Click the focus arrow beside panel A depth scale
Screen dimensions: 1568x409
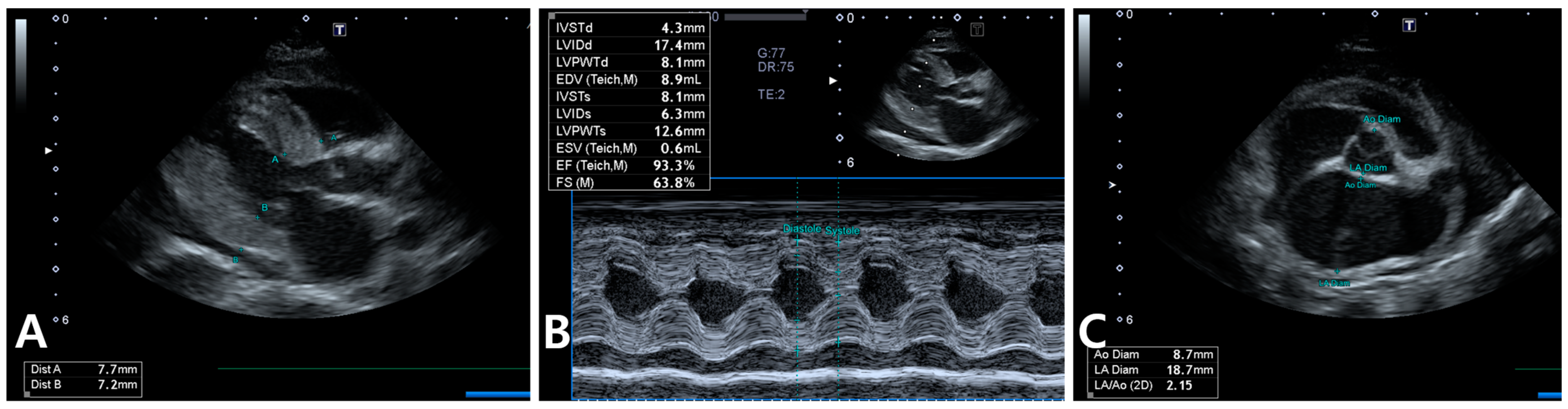point(49,150)
